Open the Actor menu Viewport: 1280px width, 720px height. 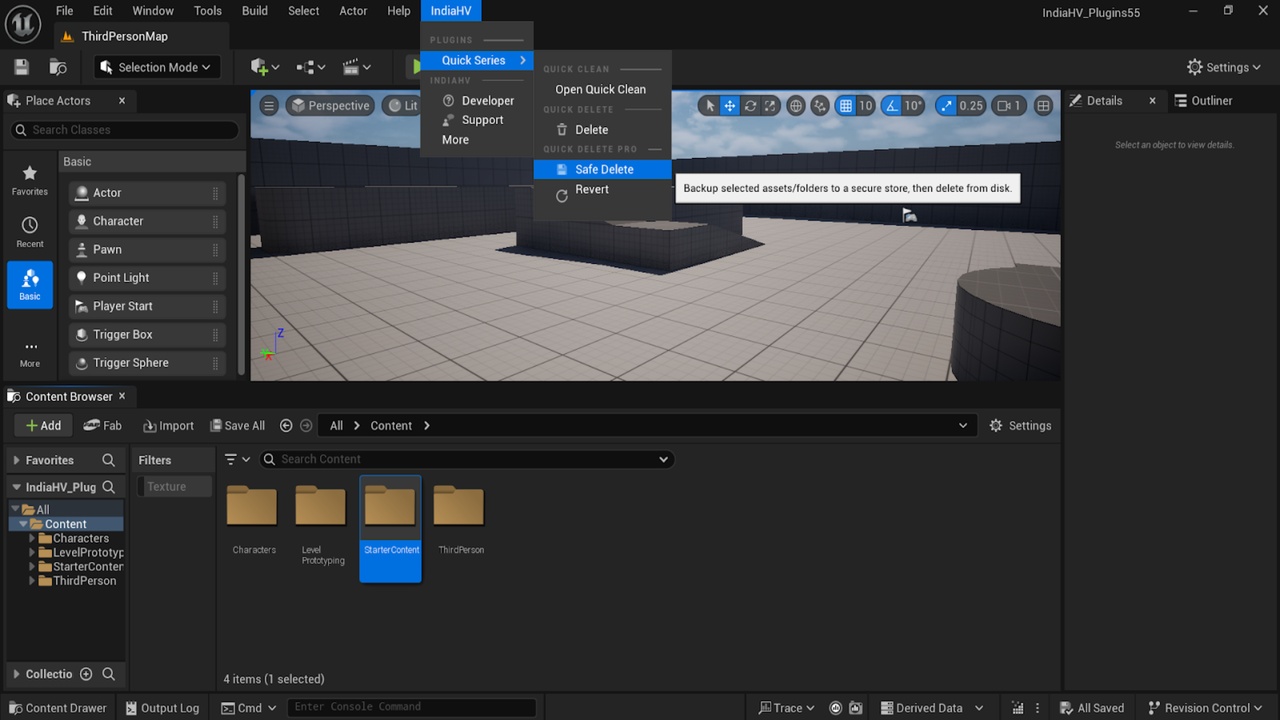353,11
